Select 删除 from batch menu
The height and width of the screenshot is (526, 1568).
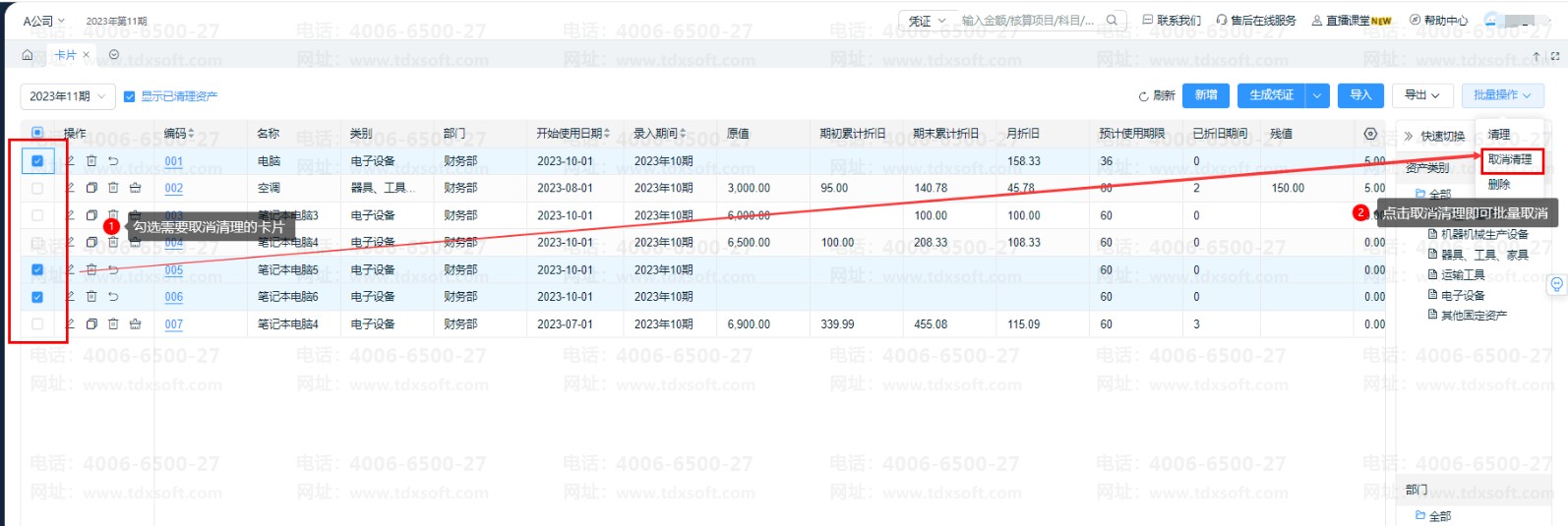1499,185
